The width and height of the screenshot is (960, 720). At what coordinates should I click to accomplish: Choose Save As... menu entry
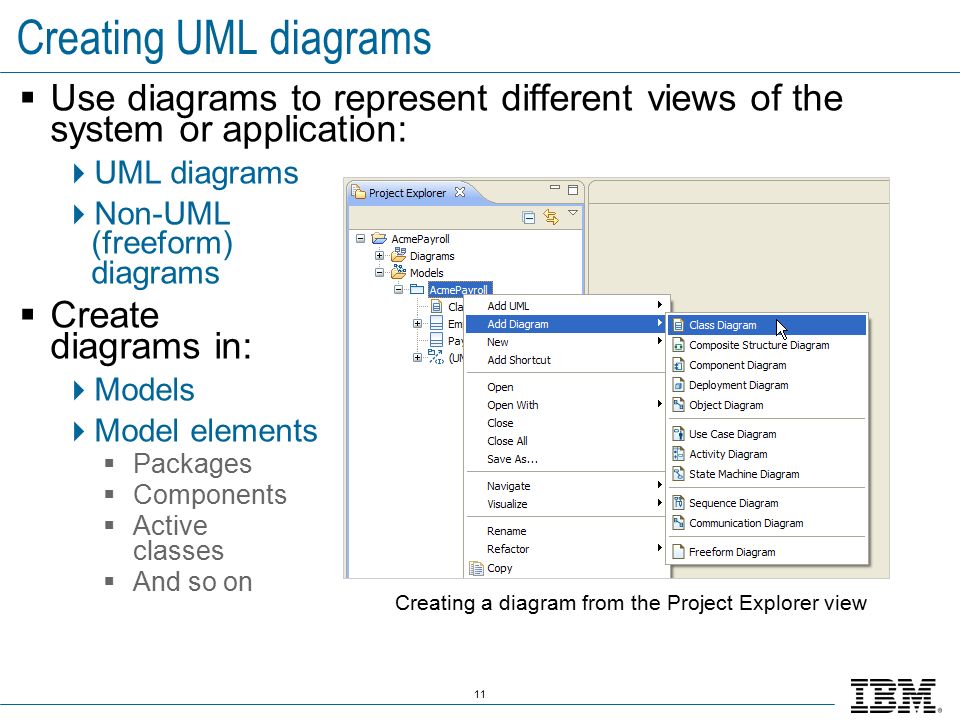click(x=566, y=459)
